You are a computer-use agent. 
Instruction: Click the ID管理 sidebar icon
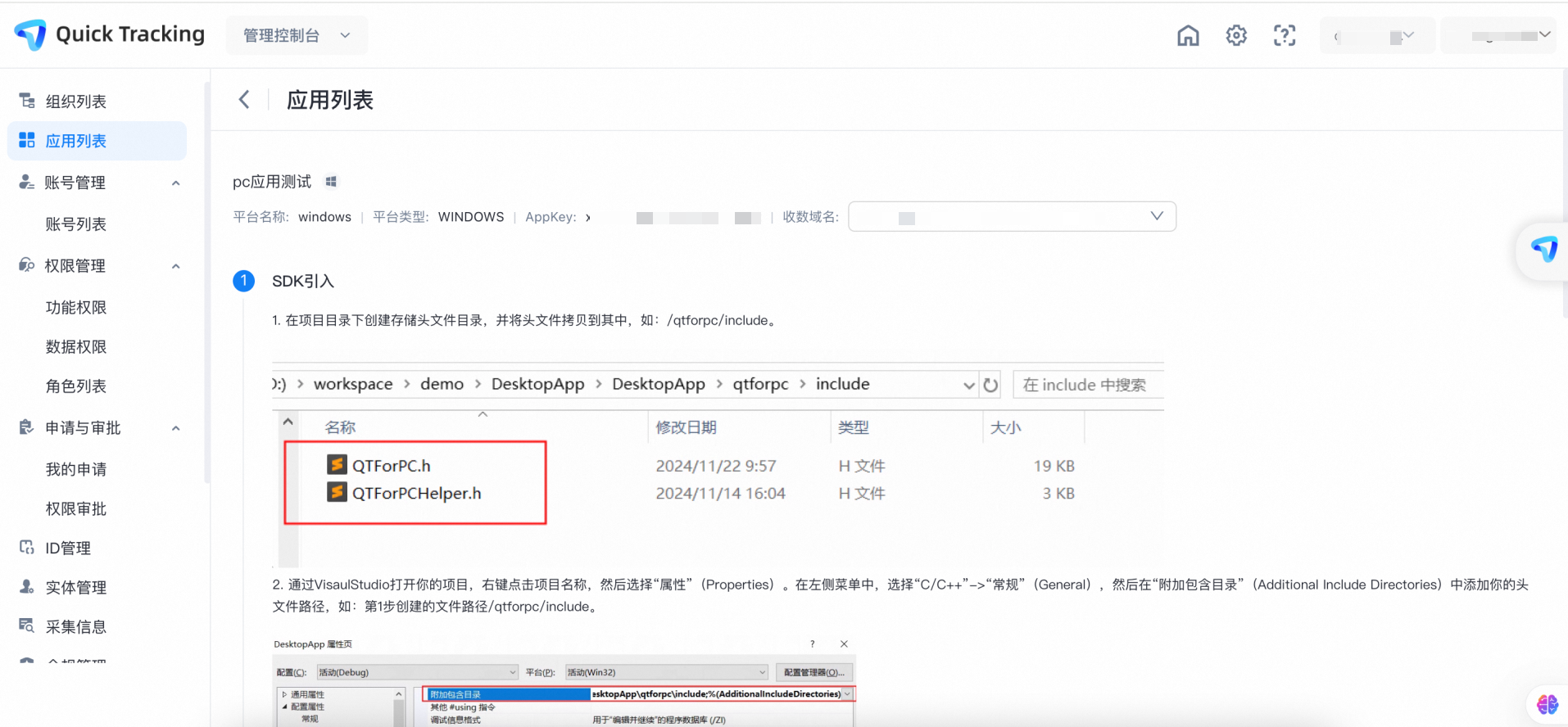[x=27, y=547]
